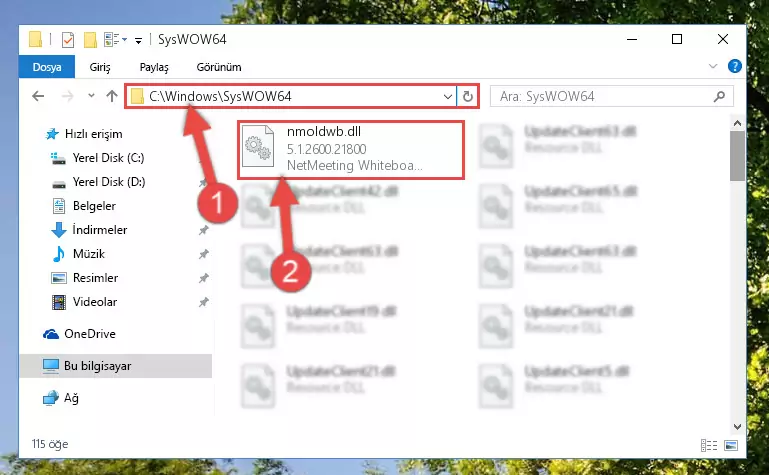
Task: Open Müzik folder in sidebar
Action: click(88, 254)
